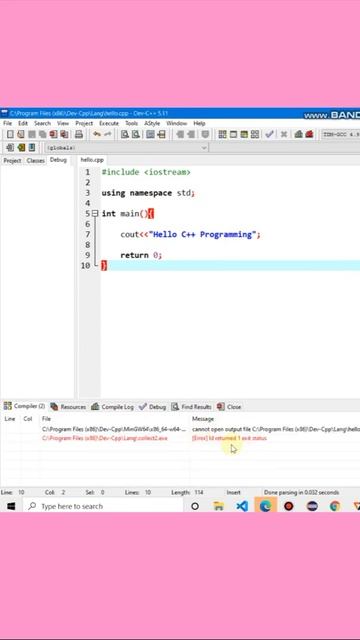The width and height of the screenshot is (360, 640).
Task: Switch to the Project sidebar tab
Action: (x=12, y=160)
